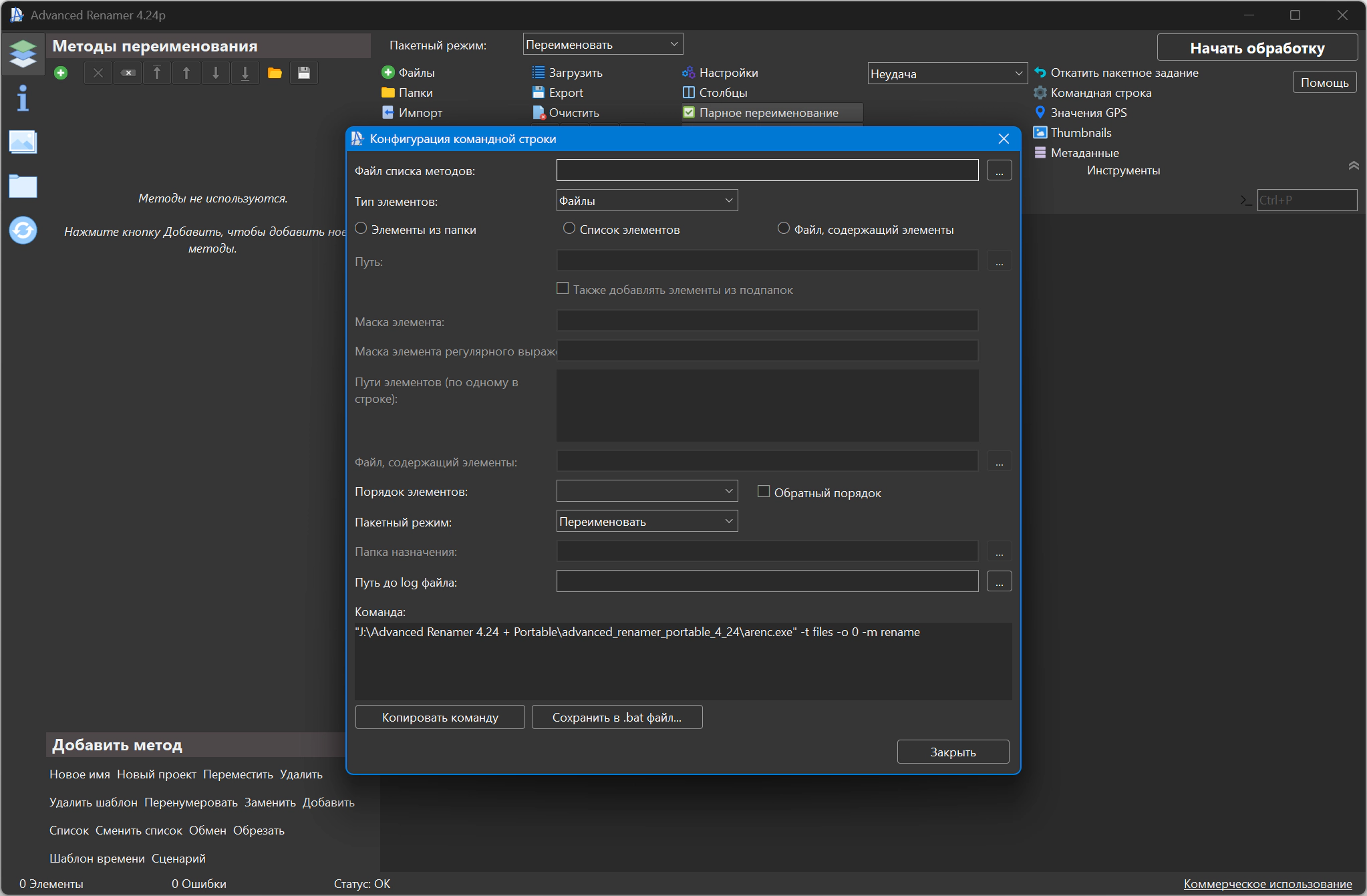Open Метаданные tool
Image resolution: width=1367 pixels, height=896 pixels.
point(1077,152)
